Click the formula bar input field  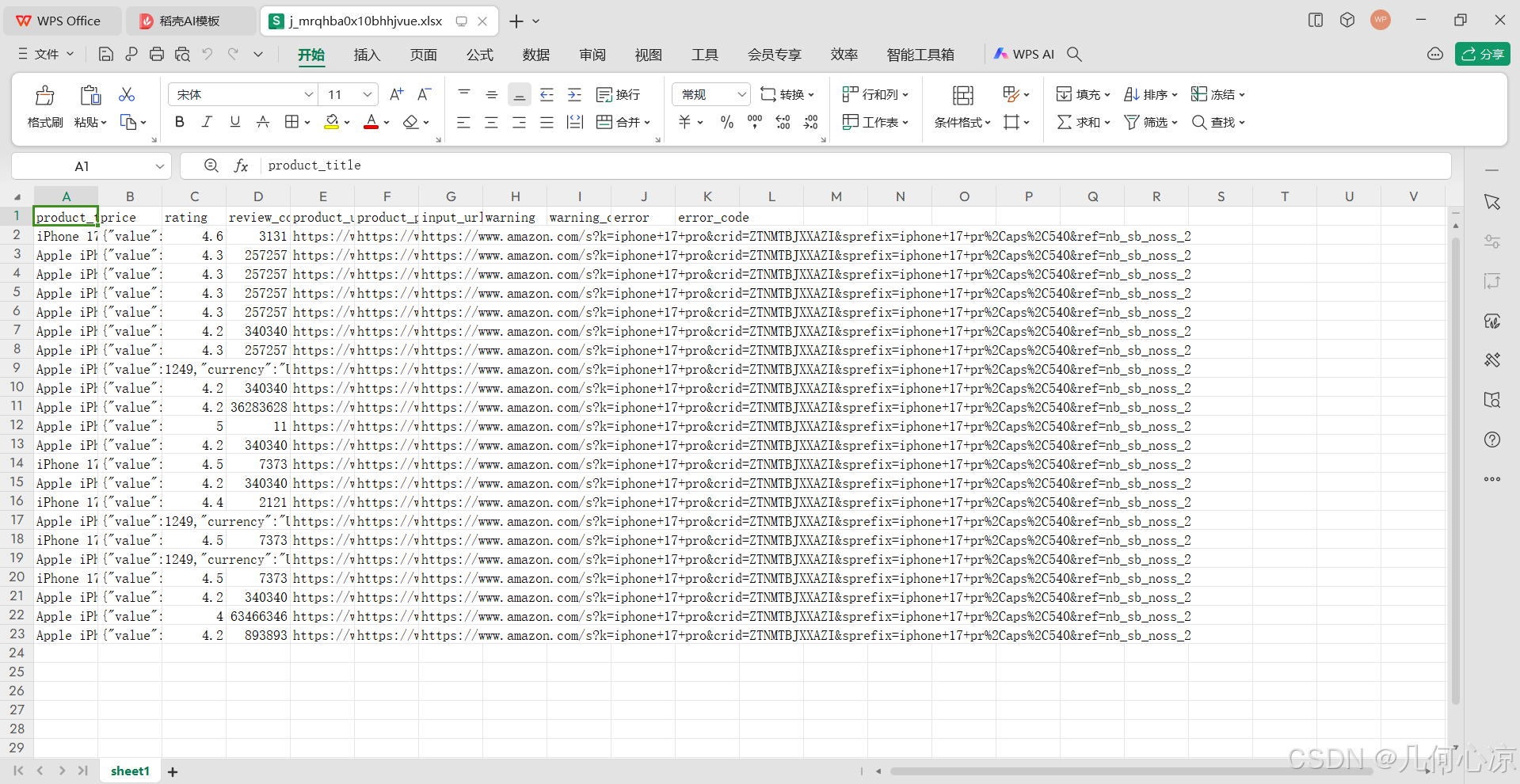pyautogui.click(x=855, y=166)
